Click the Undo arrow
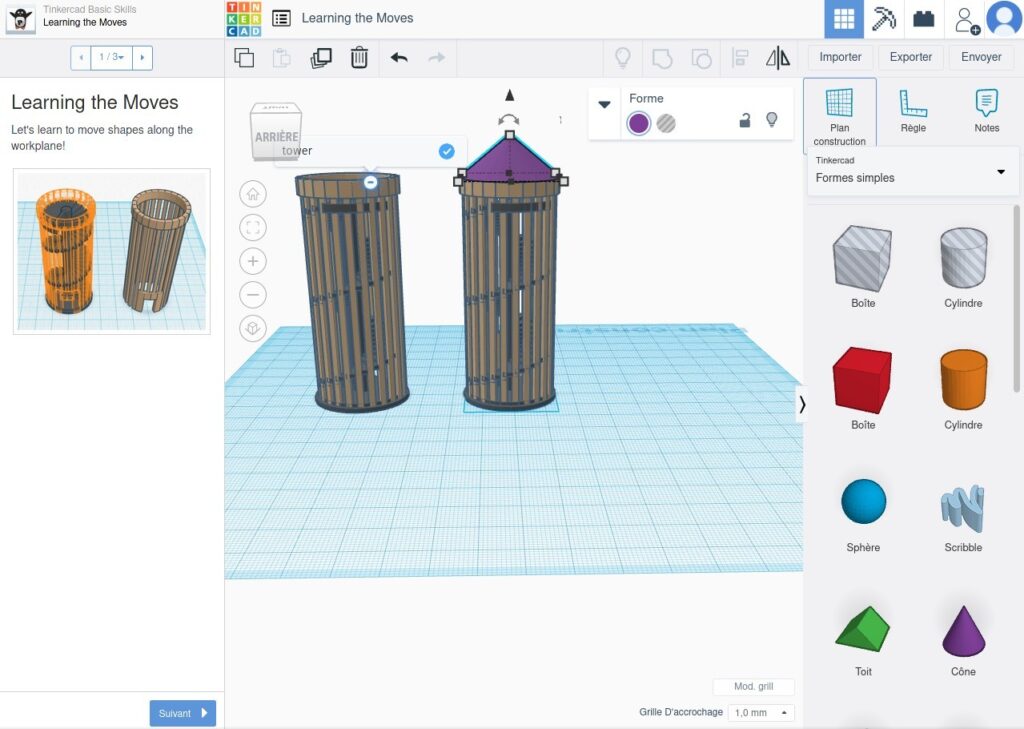 tap(399, 57)
